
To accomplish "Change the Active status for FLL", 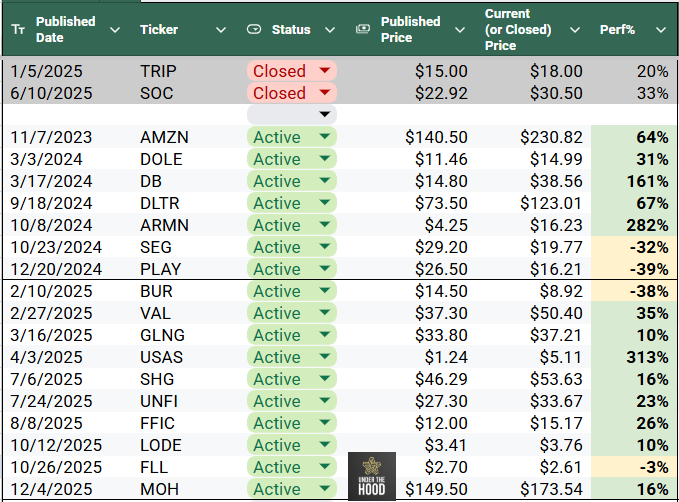I will tap(292, 467).
